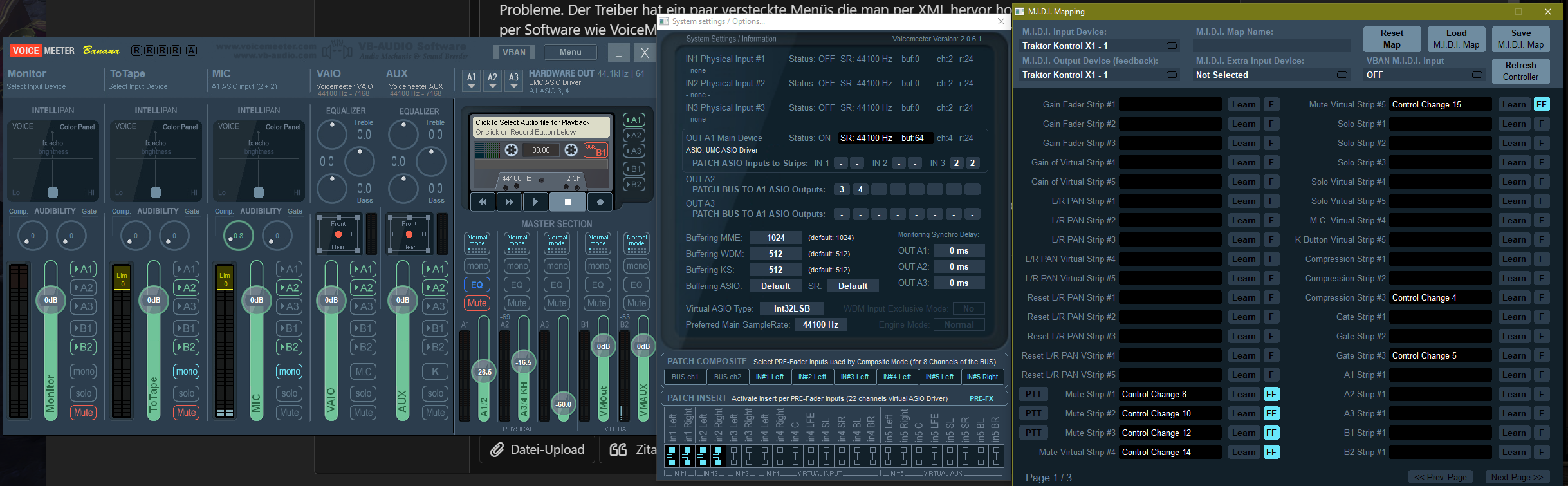The width and height of the screenshot is (1568, 486).
Task: Click the VAIO equalizer Treble knob
Action: coord(333,135)
